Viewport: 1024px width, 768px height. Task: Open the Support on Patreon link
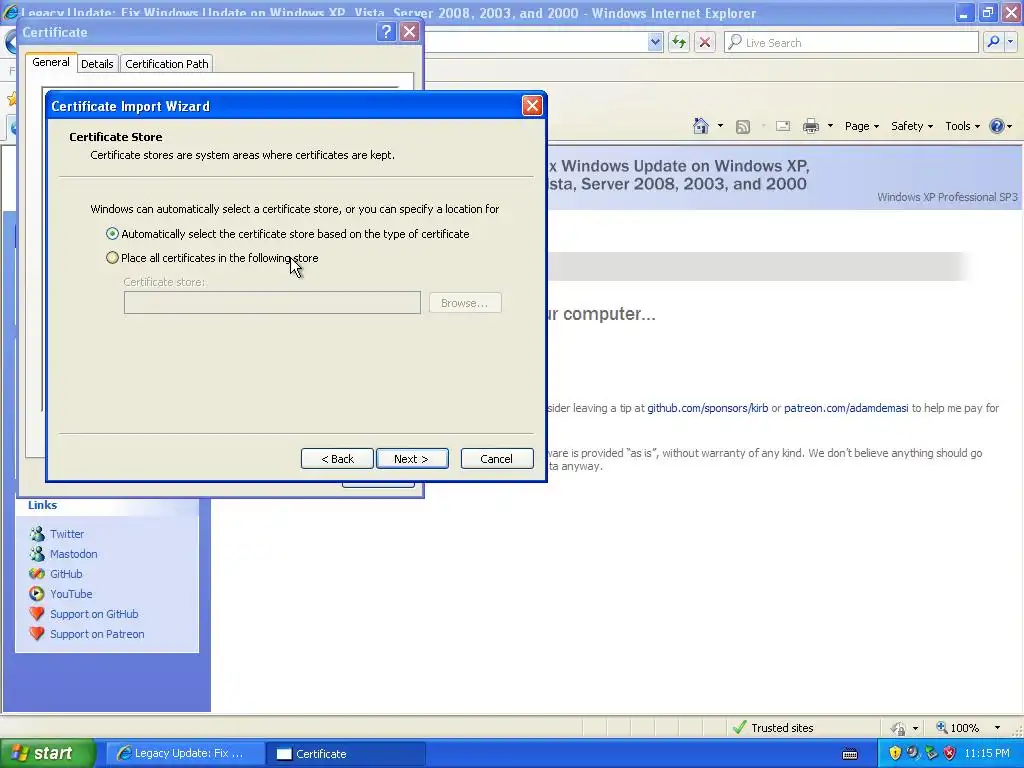pos(97,634)
